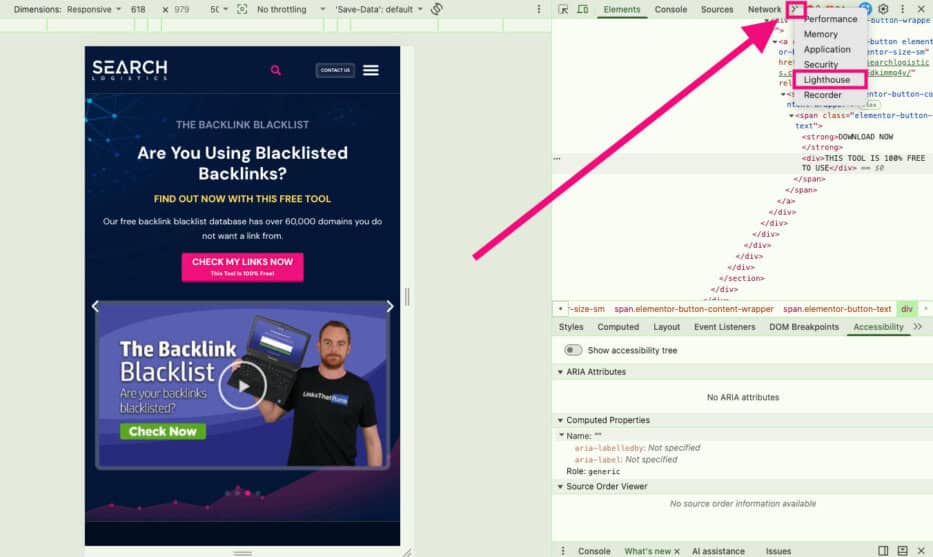Screen dimensions: 933x557
Task: Select span.elementor-button-text breadcrumb
Action: [x=837, y=309]
